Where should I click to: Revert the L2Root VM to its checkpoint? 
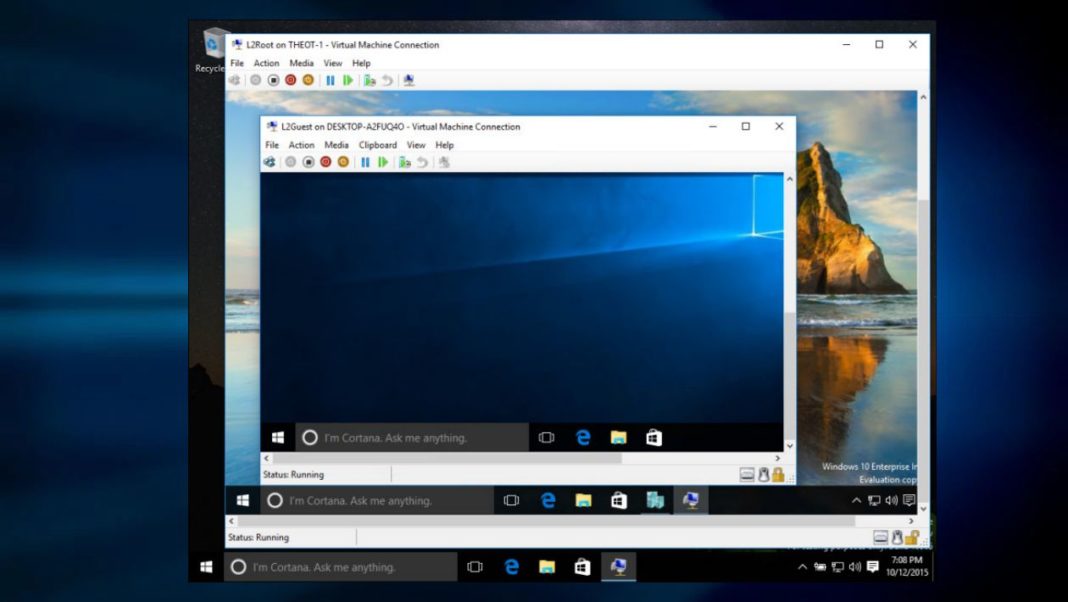click(388, 80)
